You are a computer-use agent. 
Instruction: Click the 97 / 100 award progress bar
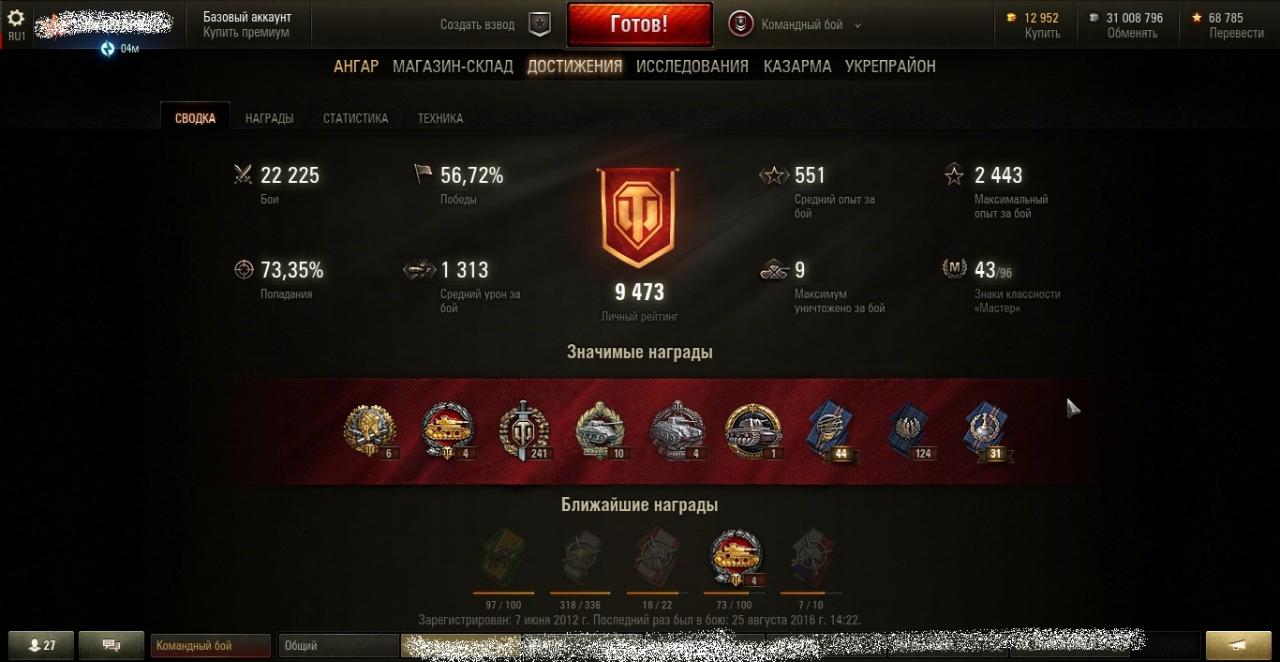pyautogui.click(x=504, y=593)
